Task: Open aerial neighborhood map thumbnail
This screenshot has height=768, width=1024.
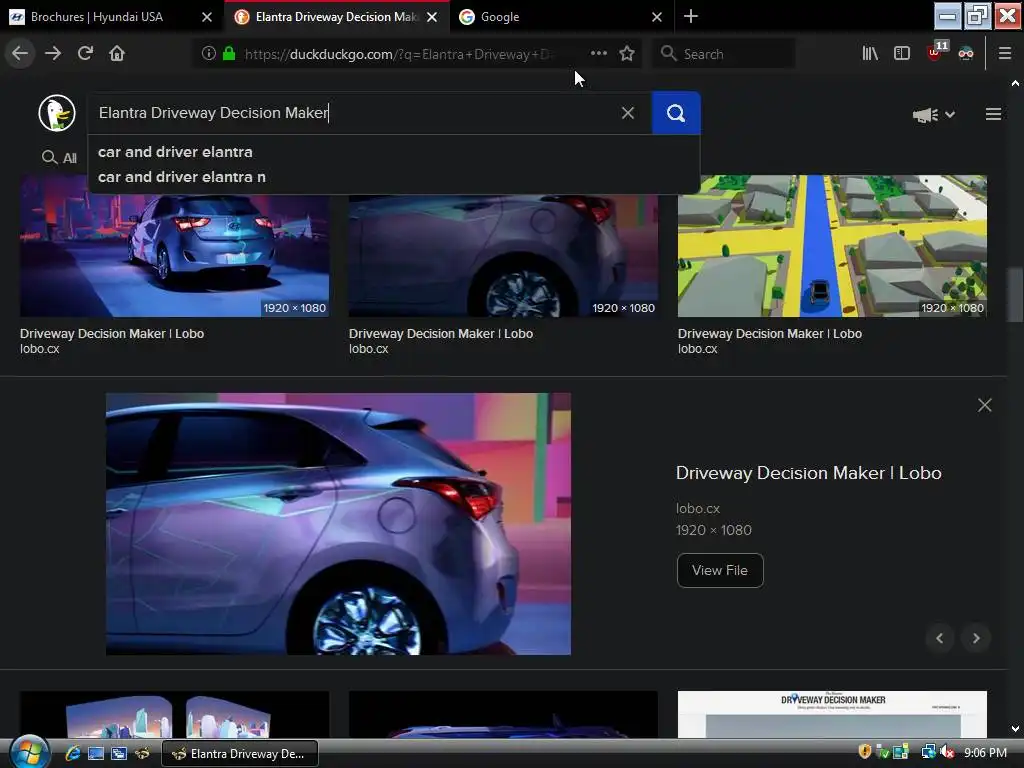Action: pos(832,246)
